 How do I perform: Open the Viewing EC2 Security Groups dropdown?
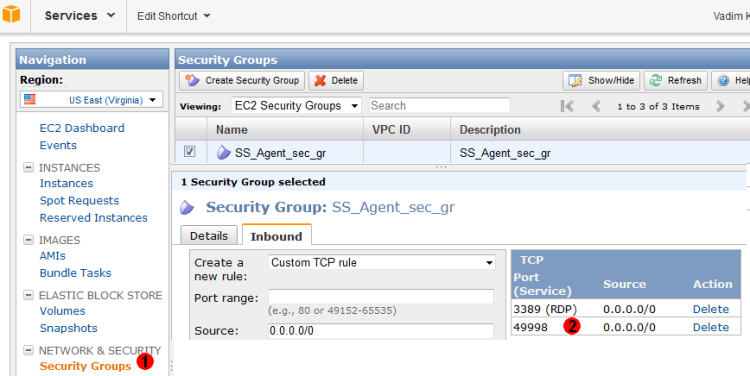pos(296,106)
